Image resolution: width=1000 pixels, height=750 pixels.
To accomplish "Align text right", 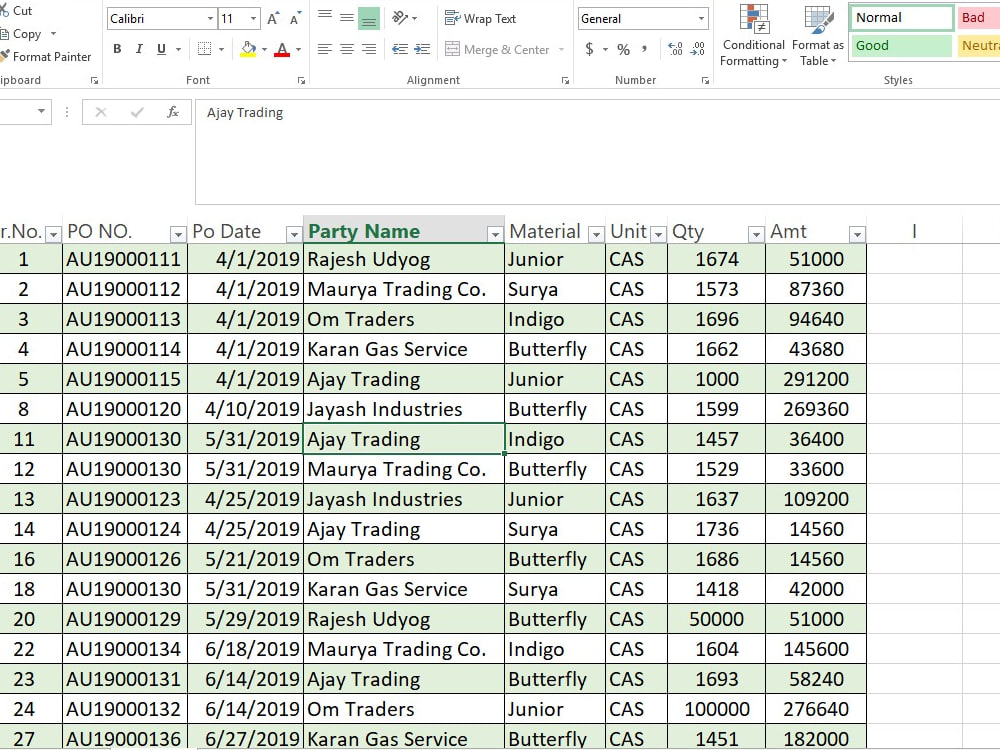I will pos(369,49).
